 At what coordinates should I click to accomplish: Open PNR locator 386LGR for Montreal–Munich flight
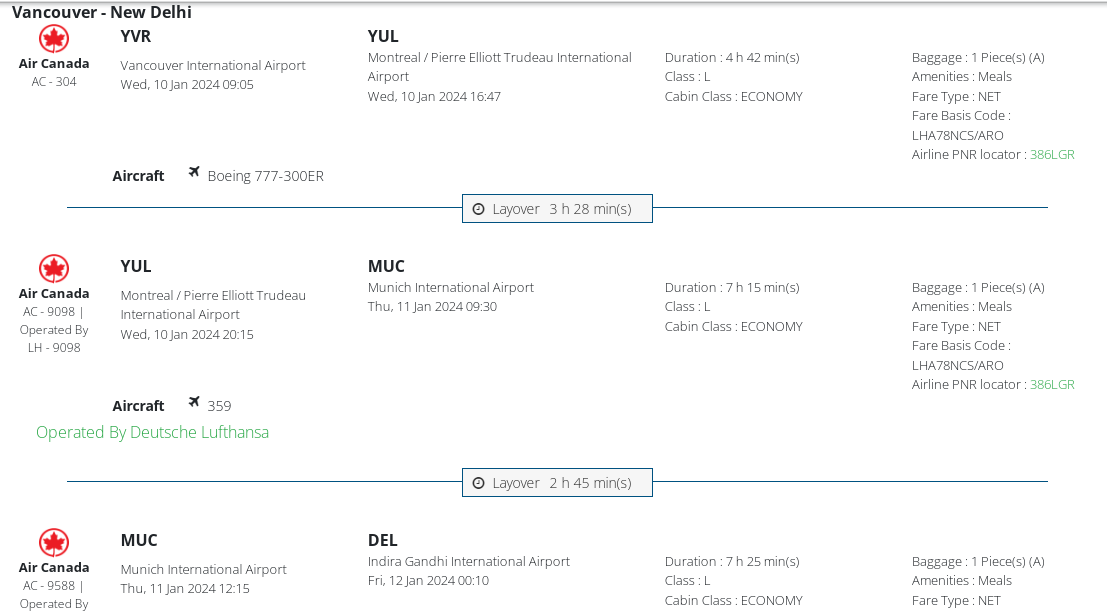point(1052,385)
